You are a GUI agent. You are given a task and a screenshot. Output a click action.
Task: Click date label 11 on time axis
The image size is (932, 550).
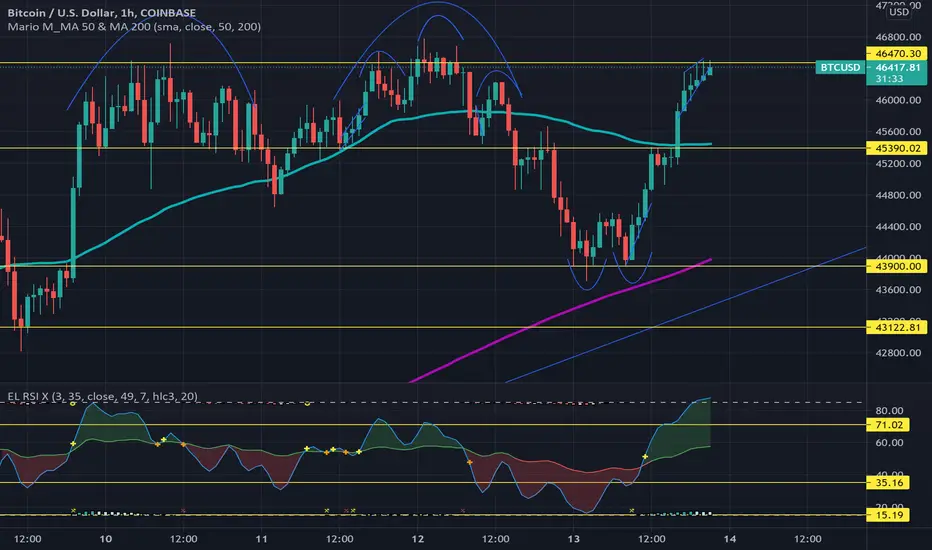(x=262, y=539)
